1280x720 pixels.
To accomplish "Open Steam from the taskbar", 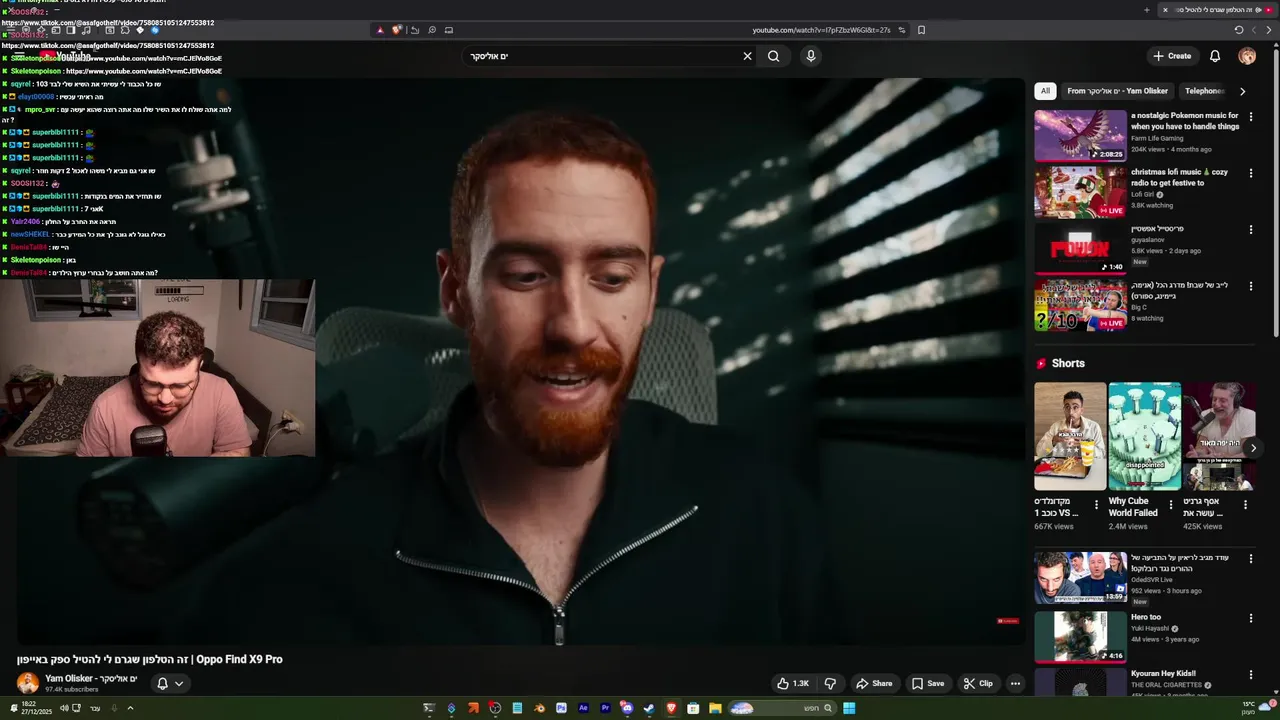I will coord(649,708).
